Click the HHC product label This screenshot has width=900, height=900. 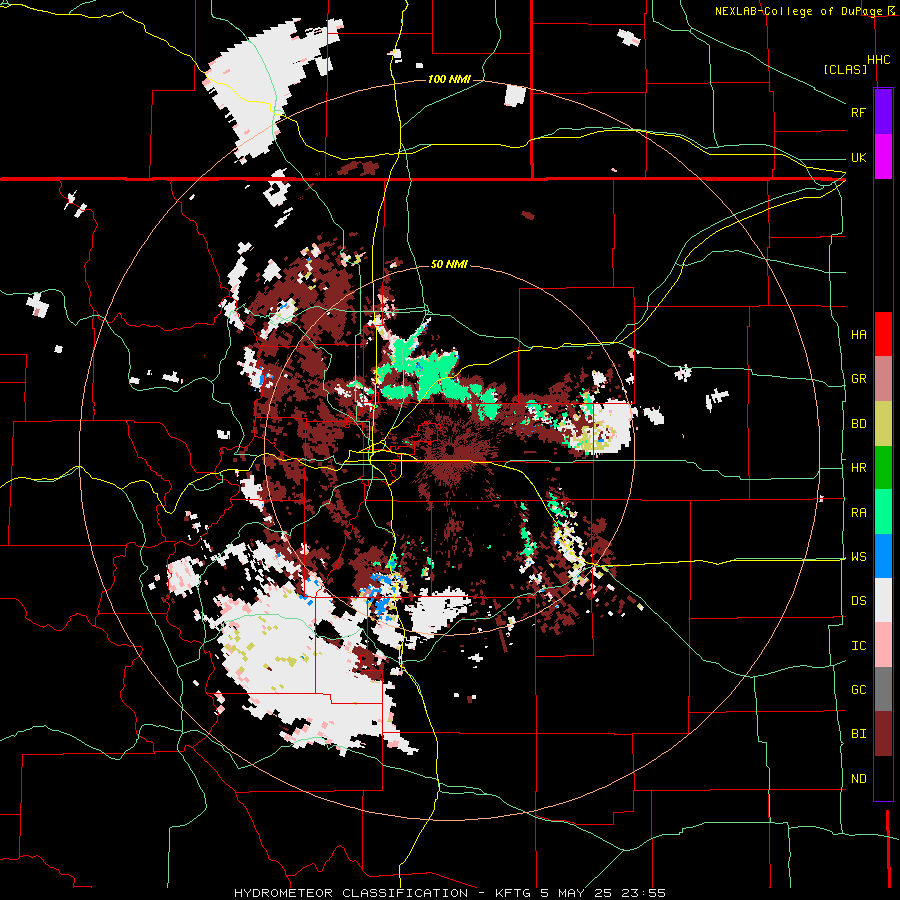tap(878, 60)
